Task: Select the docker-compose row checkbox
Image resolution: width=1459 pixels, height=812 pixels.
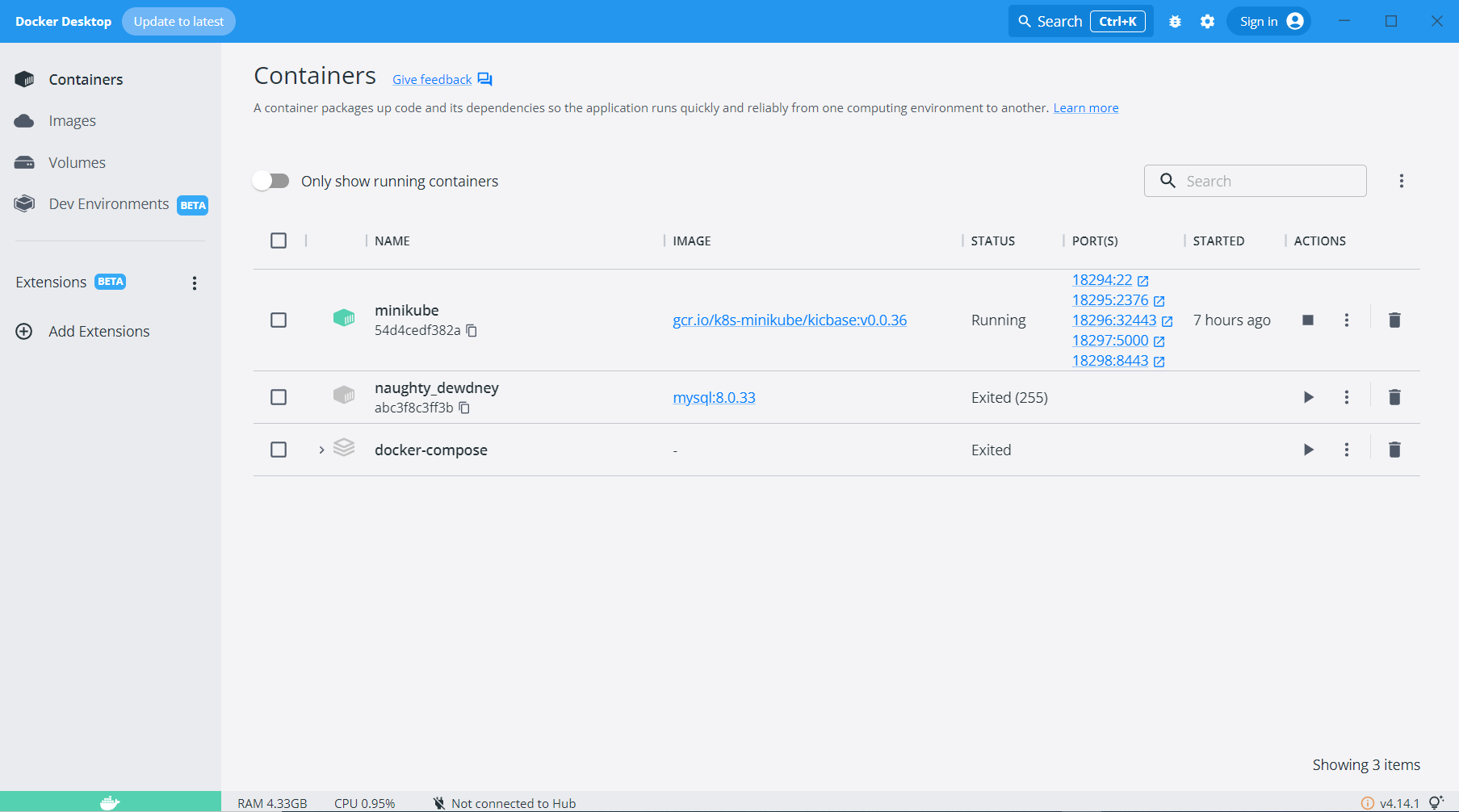Action: (x=279, y=450)
